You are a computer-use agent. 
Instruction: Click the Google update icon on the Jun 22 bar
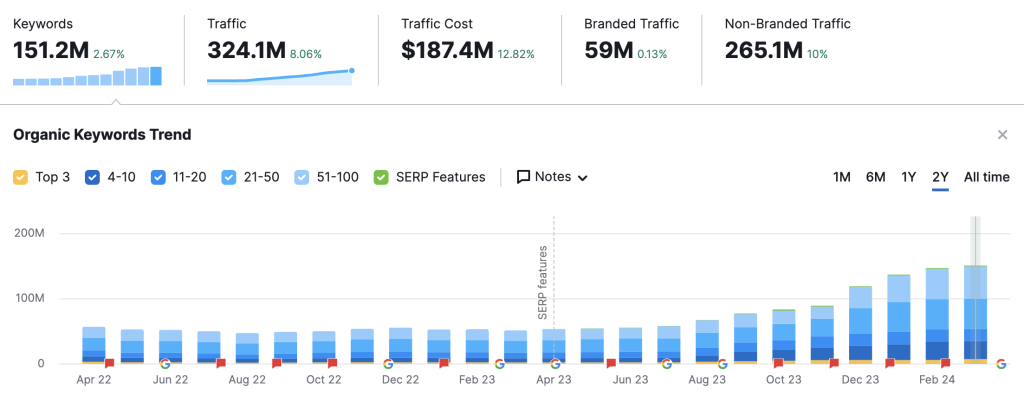pyautogui.click(x=165, y=364)
